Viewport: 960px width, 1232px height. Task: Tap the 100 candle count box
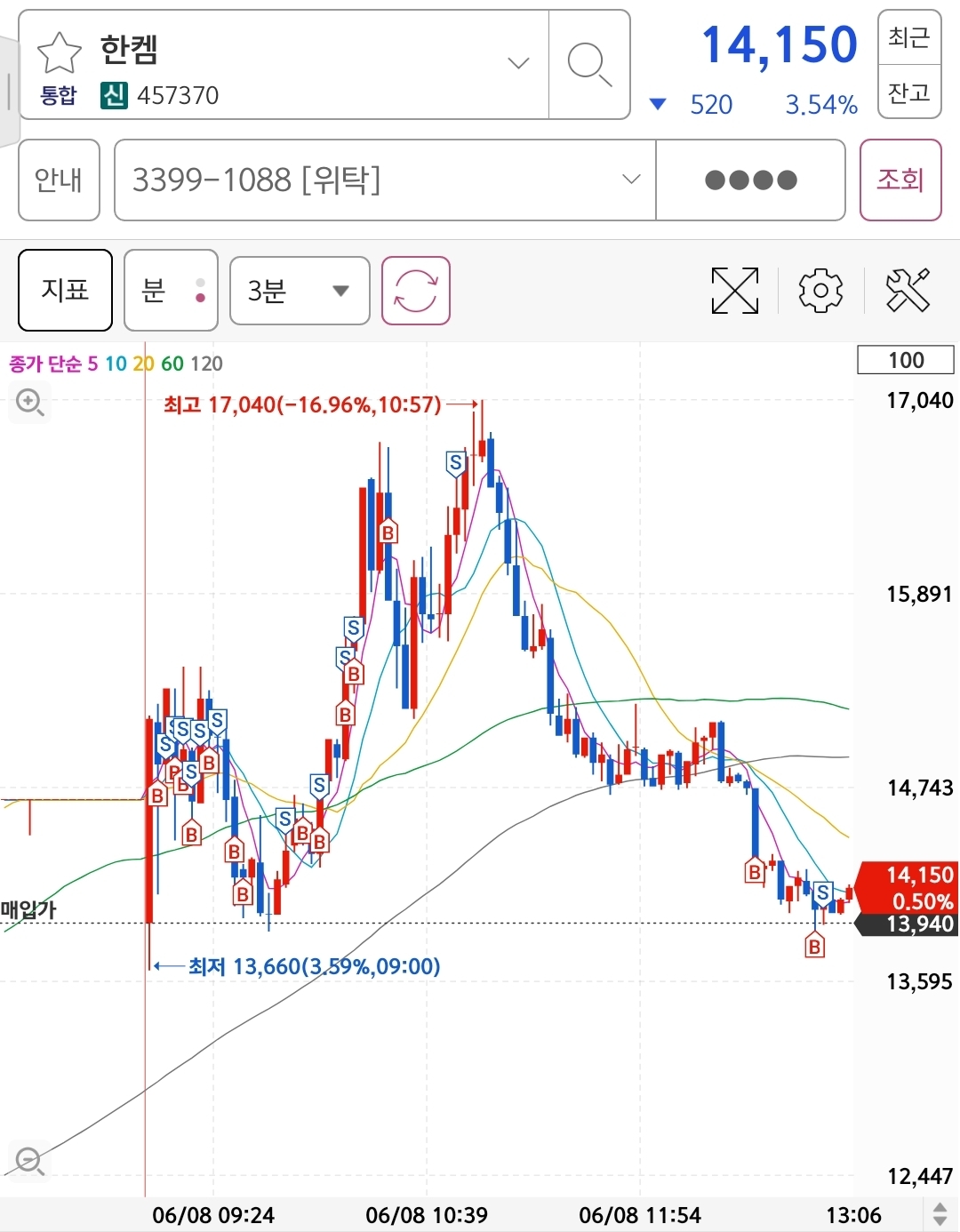tap(906, 360)
